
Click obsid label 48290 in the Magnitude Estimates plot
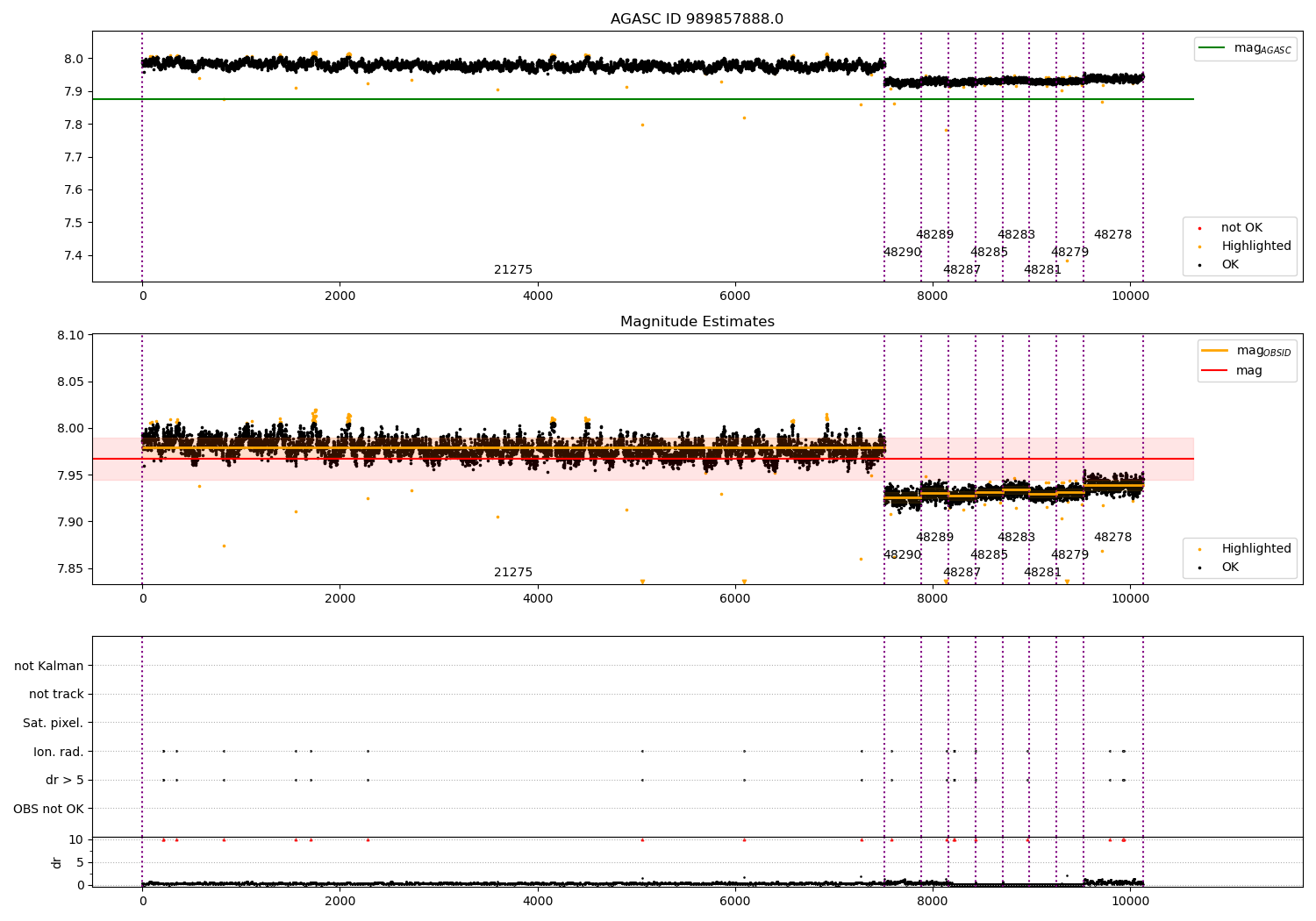tap(902, 555)
